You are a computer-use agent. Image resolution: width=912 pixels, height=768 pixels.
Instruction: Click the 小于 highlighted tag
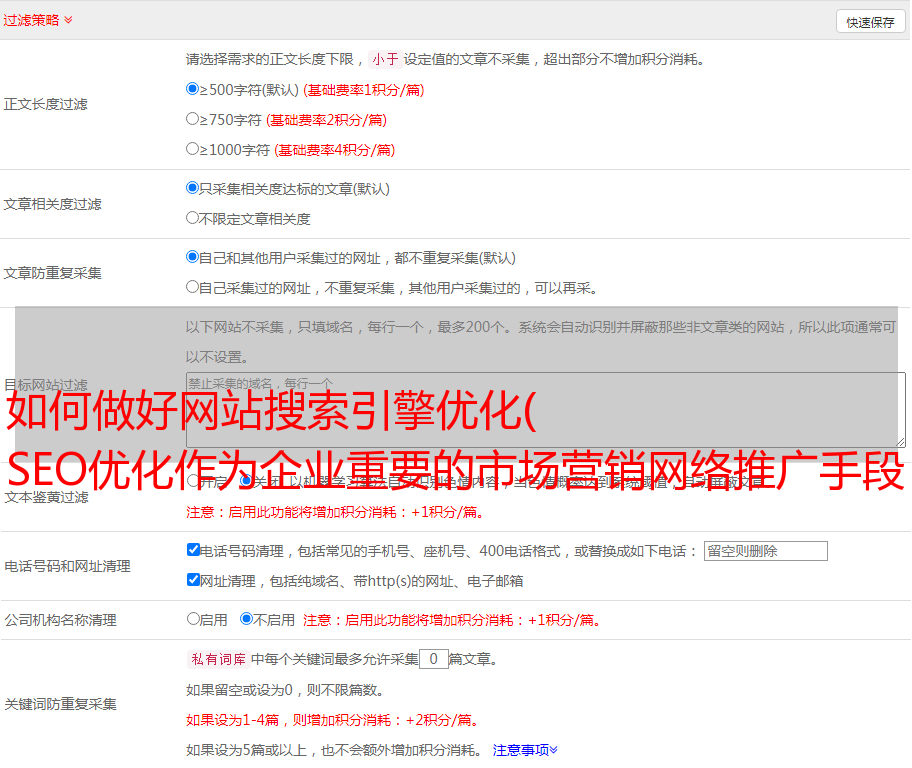[x=385, y=59]
